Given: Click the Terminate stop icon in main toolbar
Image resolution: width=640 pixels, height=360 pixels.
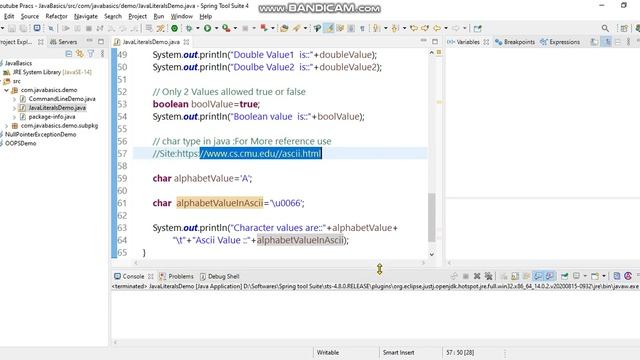Looking at the screenshot, I should point(89,28).
